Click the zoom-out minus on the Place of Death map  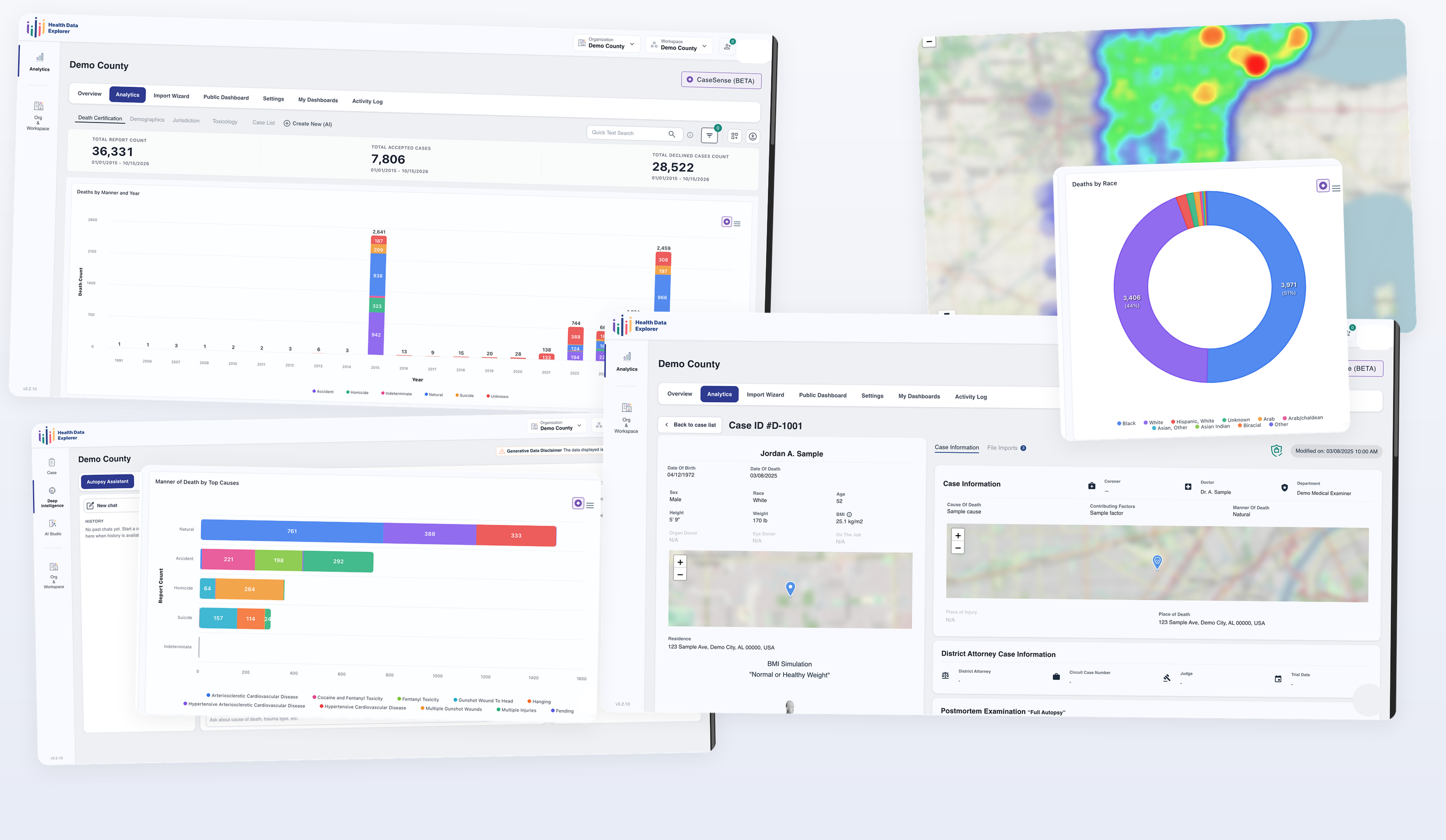point(958,547)
